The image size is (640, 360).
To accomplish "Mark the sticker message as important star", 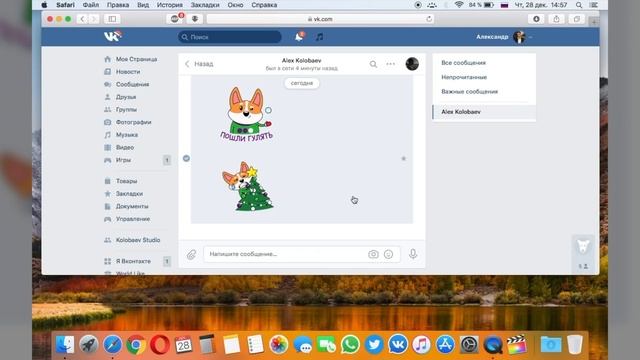I will pos(403,158).
